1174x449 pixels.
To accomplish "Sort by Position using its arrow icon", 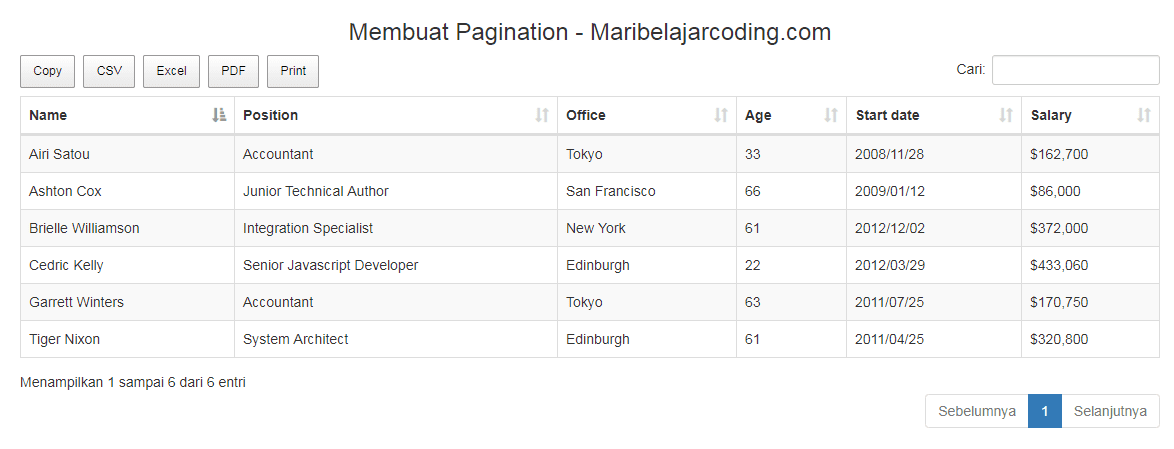I will click(x=542, y=115).
